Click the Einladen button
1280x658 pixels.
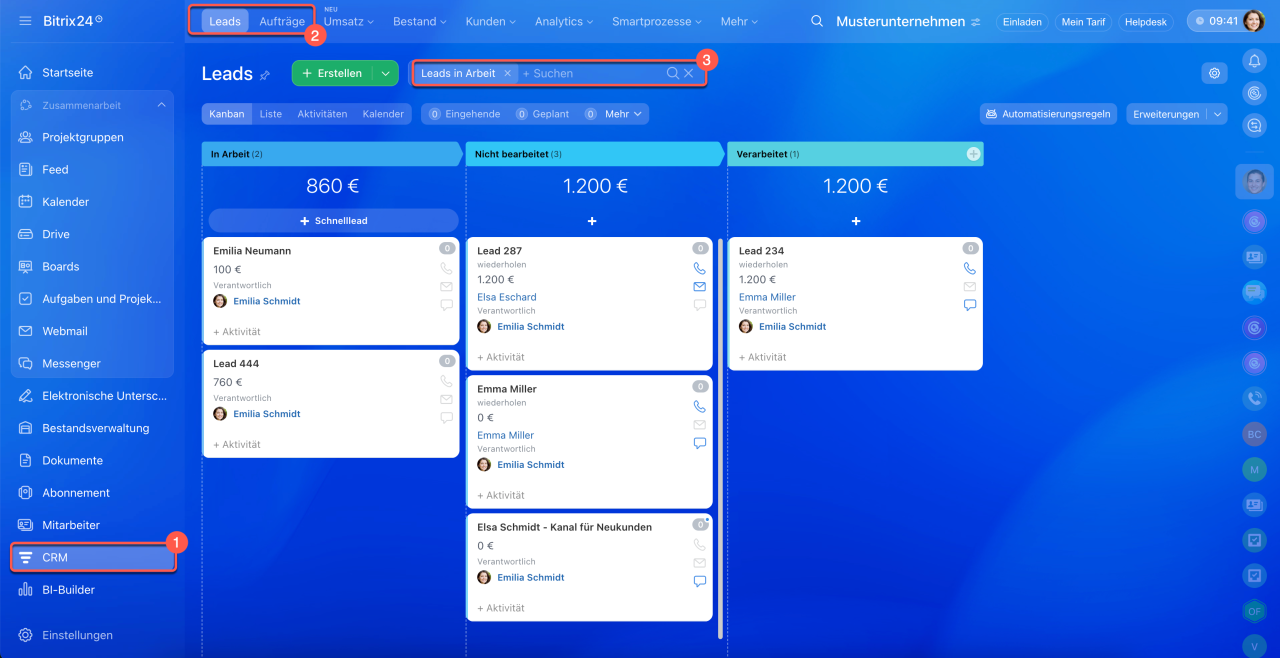(x=1022, y=21)
